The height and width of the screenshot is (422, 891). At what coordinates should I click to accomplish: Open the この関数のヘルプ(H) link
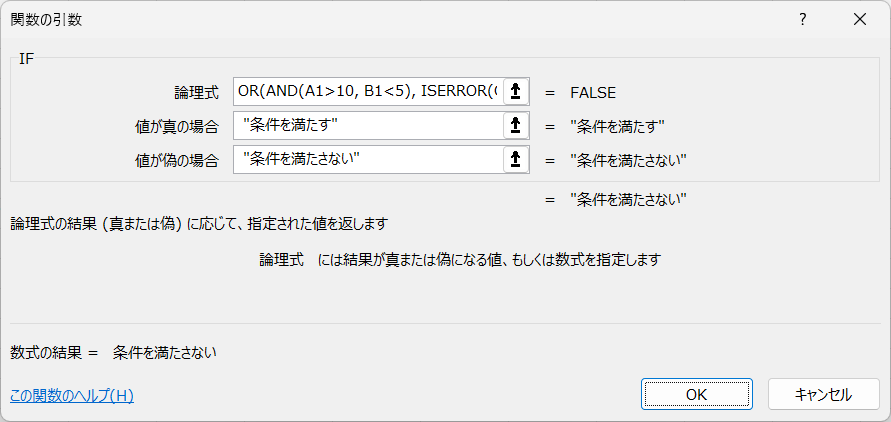click(x=72, y=396)
